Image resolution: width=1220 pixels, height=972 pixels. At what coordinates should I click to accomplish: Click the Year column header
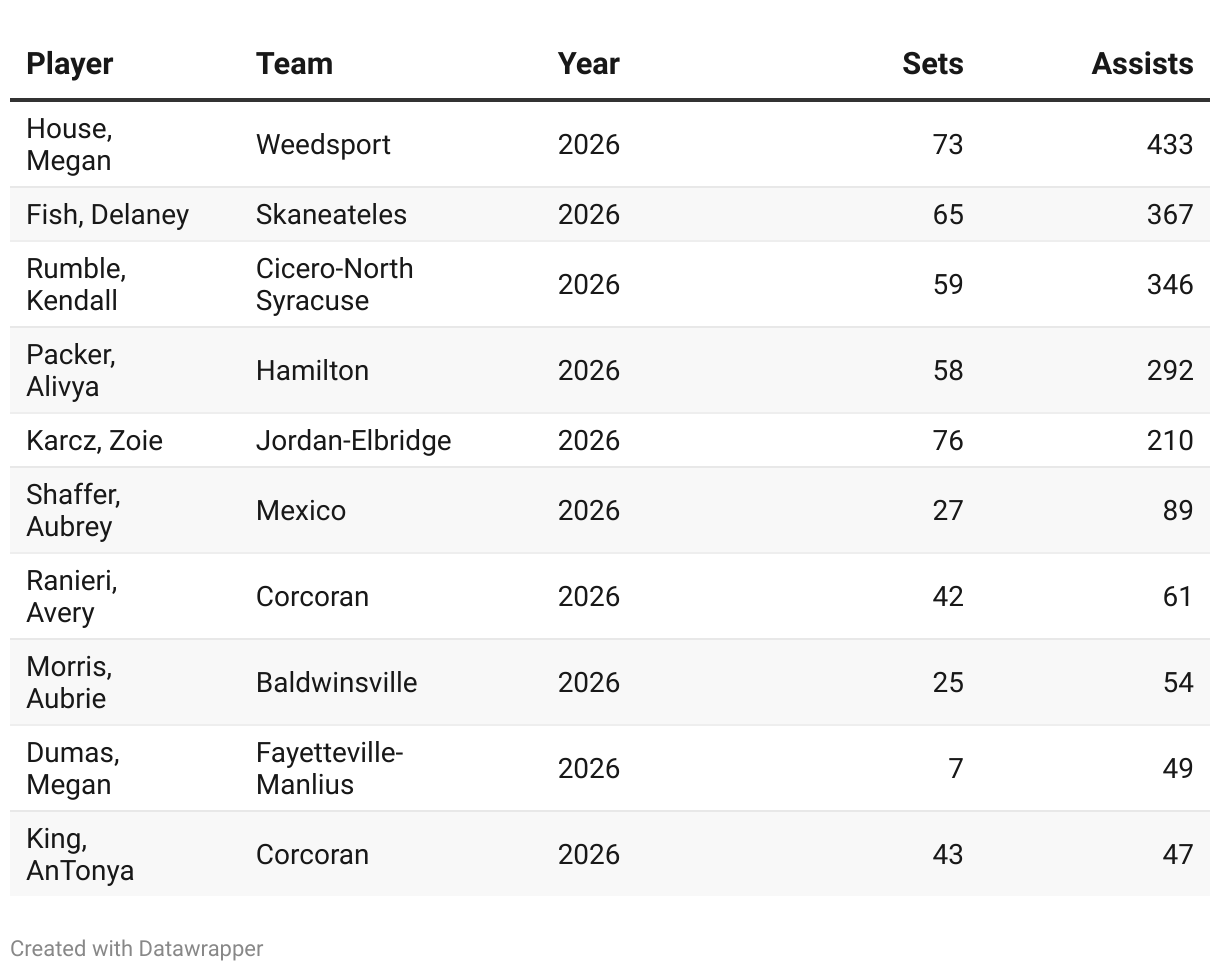point(588,64)
